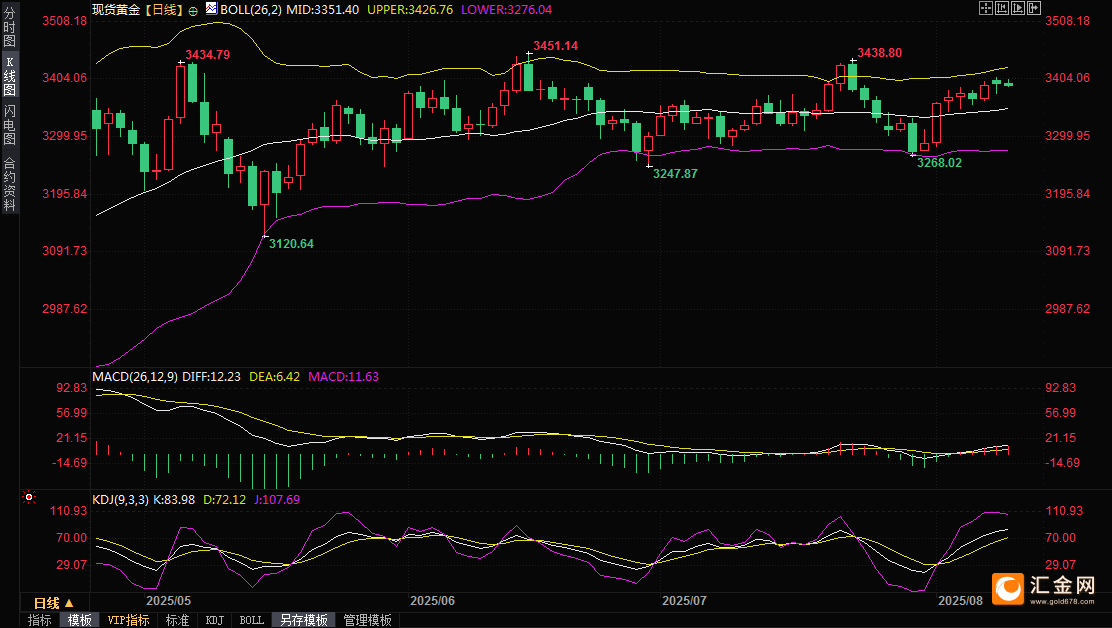Click the 另存模板 button
This screenshot has height=628, width=1112.
(x=304, y=620)
